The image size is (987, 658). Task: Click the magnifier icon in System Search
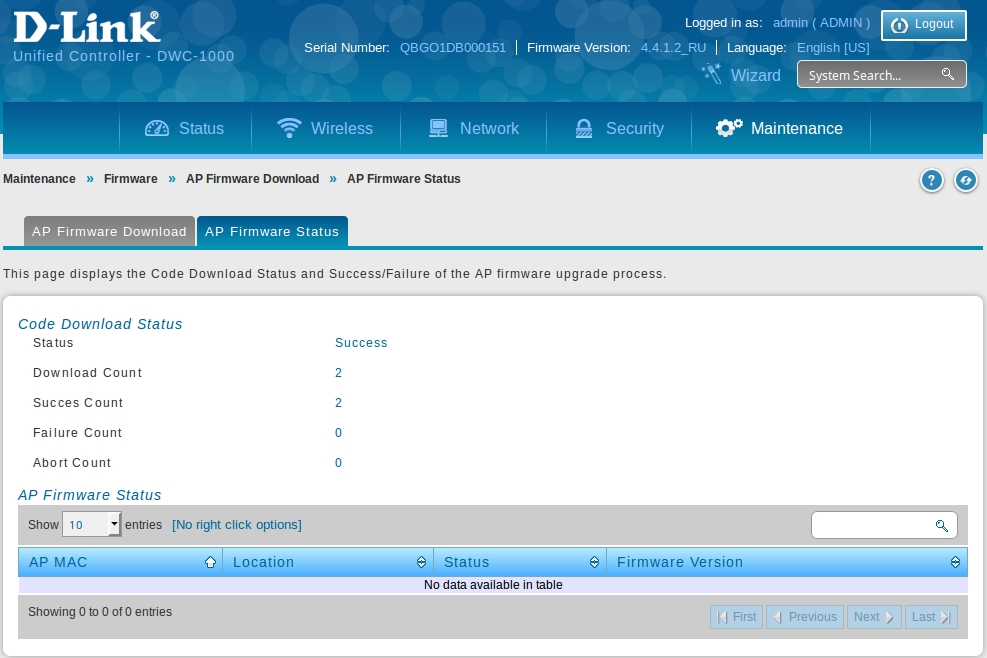tap(947, 75)
